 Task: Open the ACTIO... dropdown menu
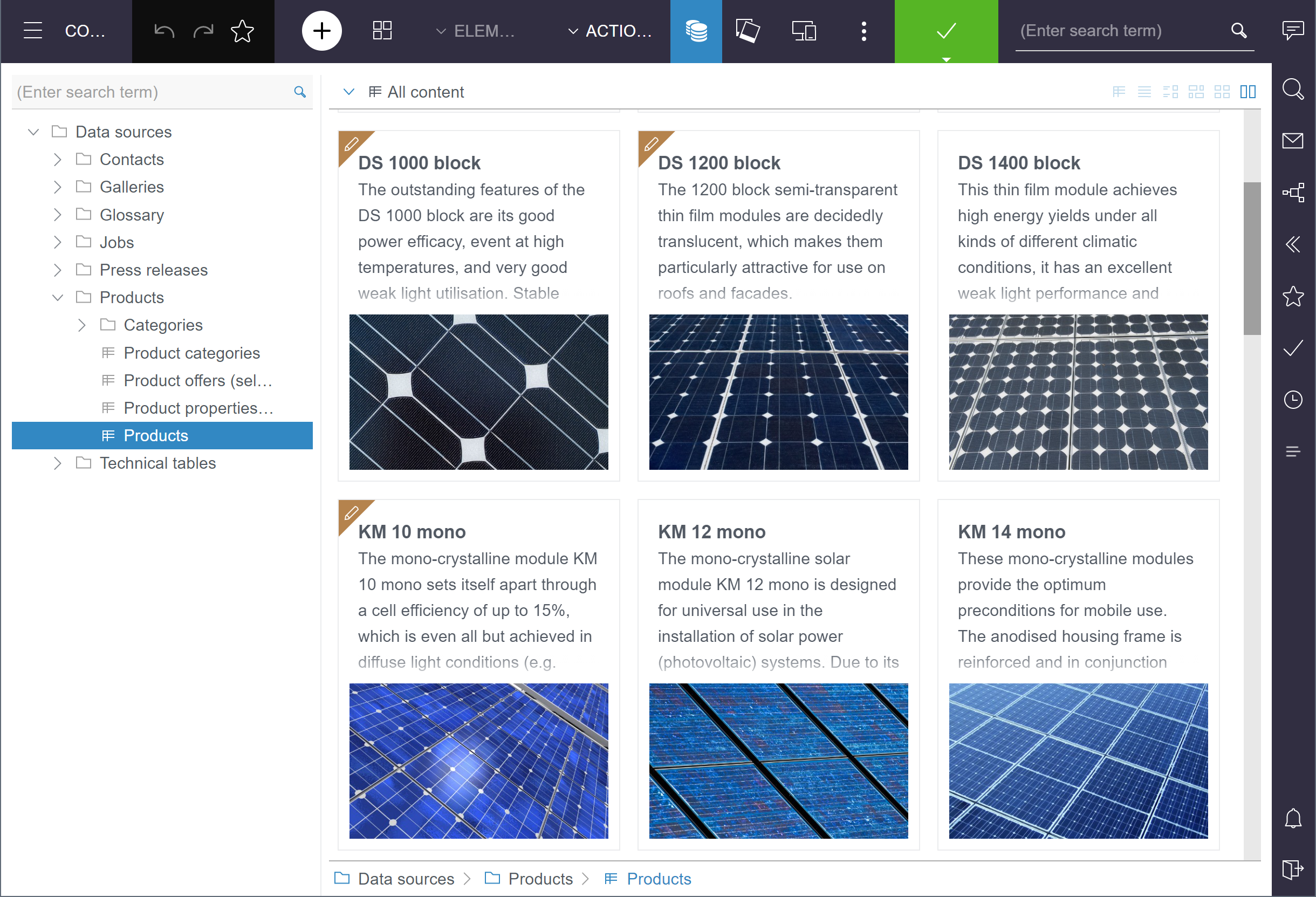coord(611,31)
